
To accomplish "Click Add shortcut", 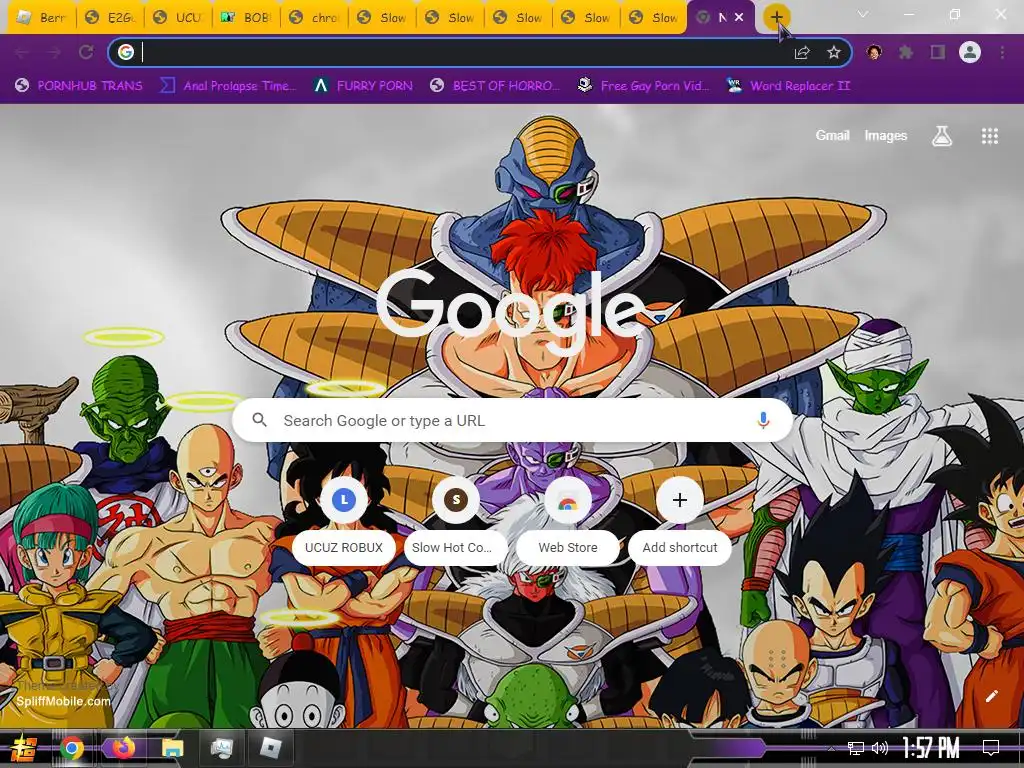I will point(680,520).
